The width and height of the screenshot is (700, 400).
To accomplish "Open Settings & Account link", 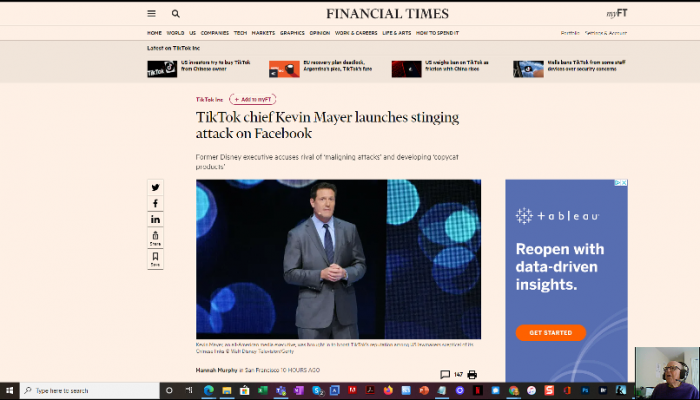I will click(x=606, y=33).
